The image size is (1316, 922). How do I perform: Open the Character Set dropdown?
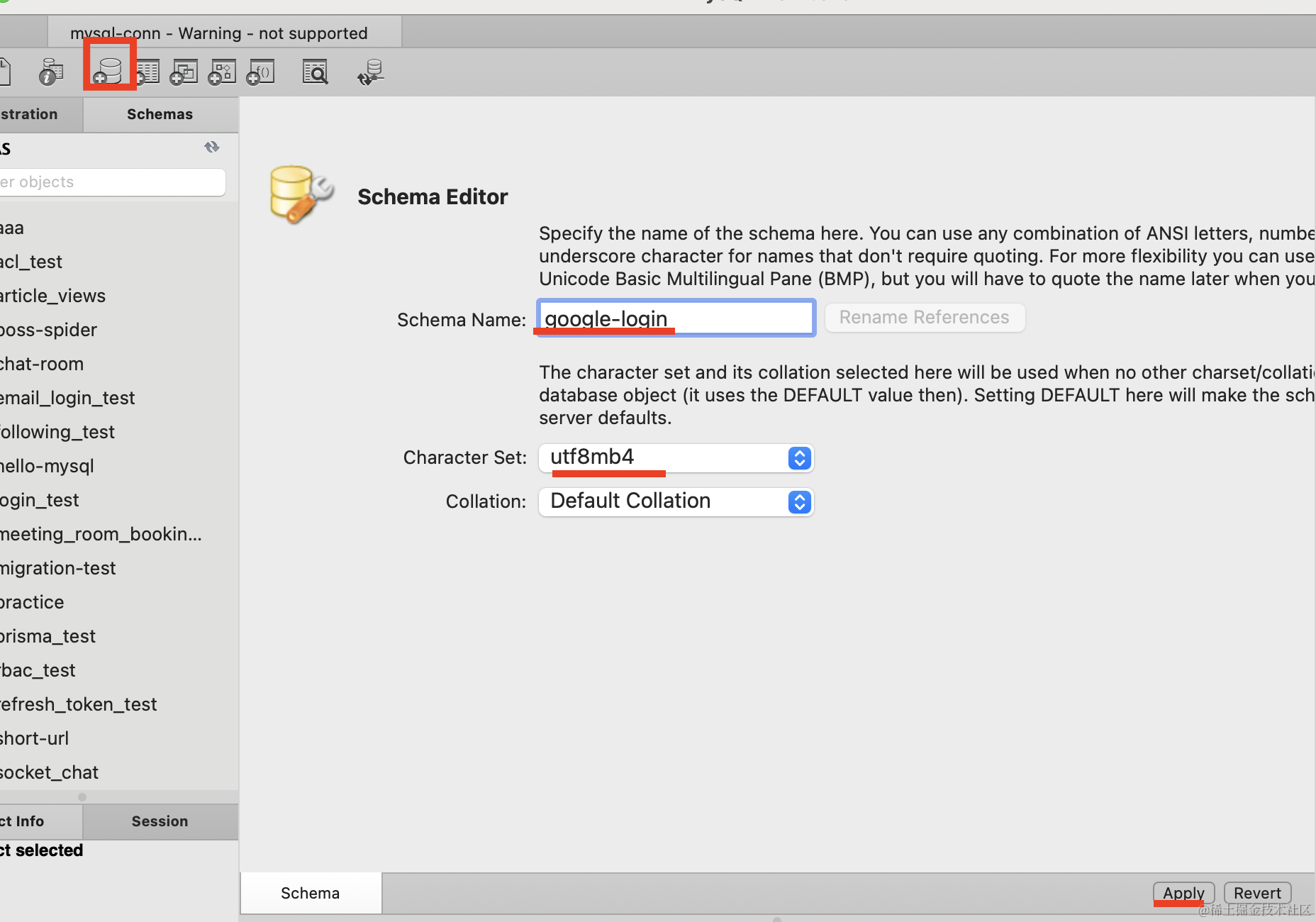pyautogui.click(x=676, y=458)
